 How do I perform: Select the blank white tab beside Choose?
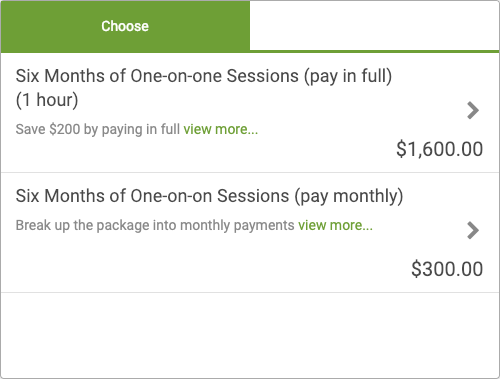click(x=374, y=25)
